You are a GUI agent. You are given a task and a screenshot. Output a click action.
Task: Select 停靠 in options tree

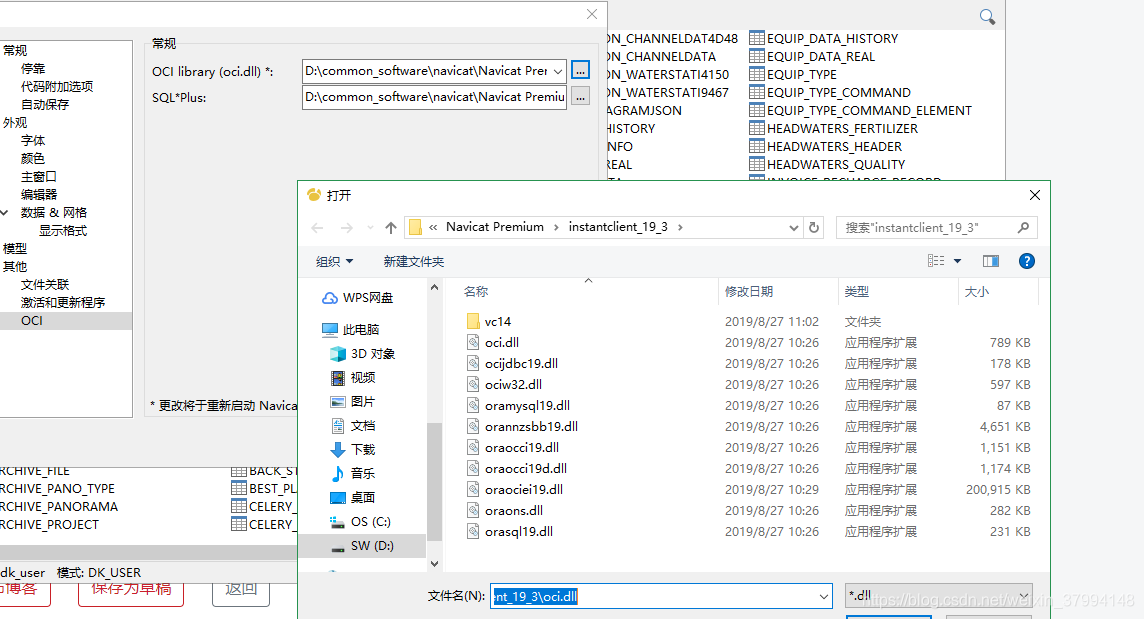tap(33, 69)
